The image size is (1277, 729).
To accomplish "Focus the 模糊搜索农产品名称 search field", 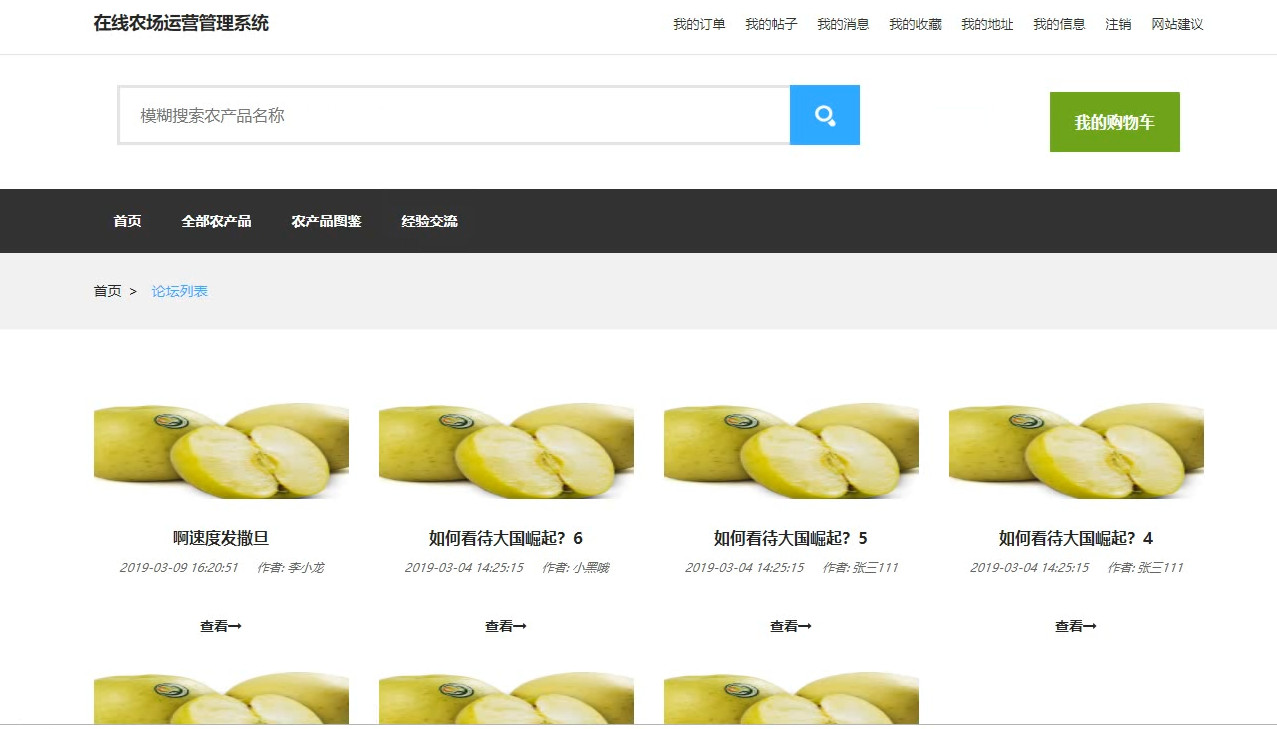I will click(454, 115).
